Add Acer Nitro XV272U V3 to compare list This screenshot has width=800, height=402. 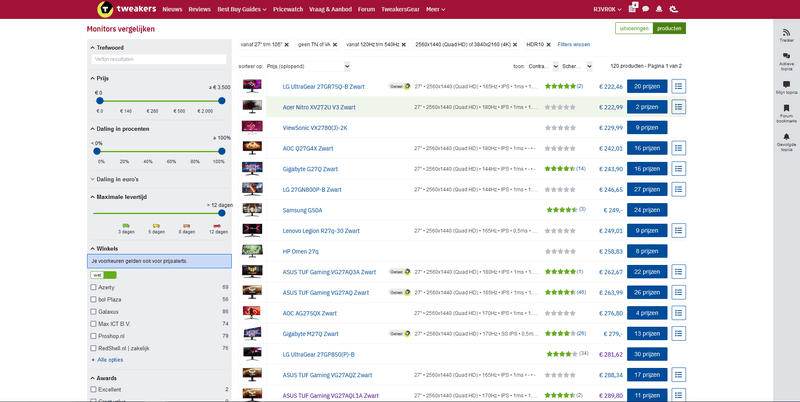coord(679,107)
